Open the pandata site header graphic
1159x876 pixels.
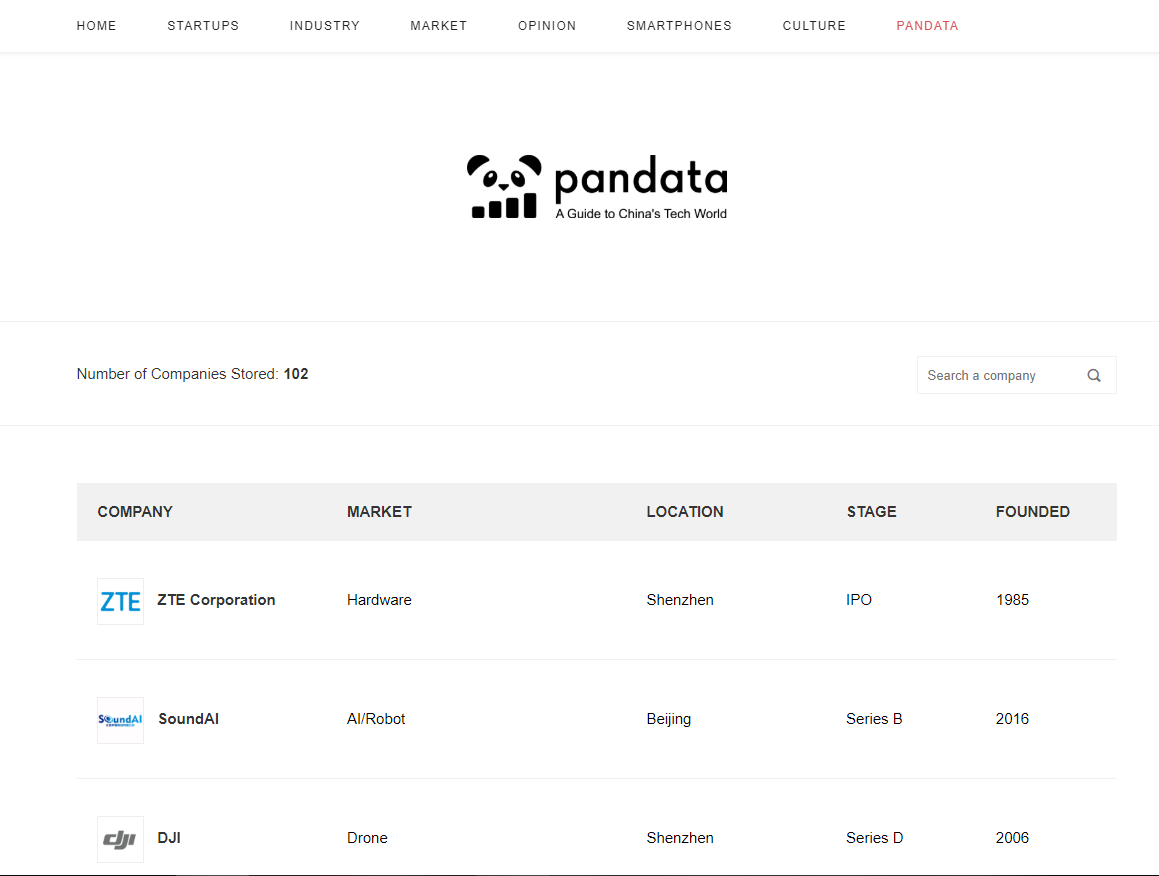[x=597, y=186]
